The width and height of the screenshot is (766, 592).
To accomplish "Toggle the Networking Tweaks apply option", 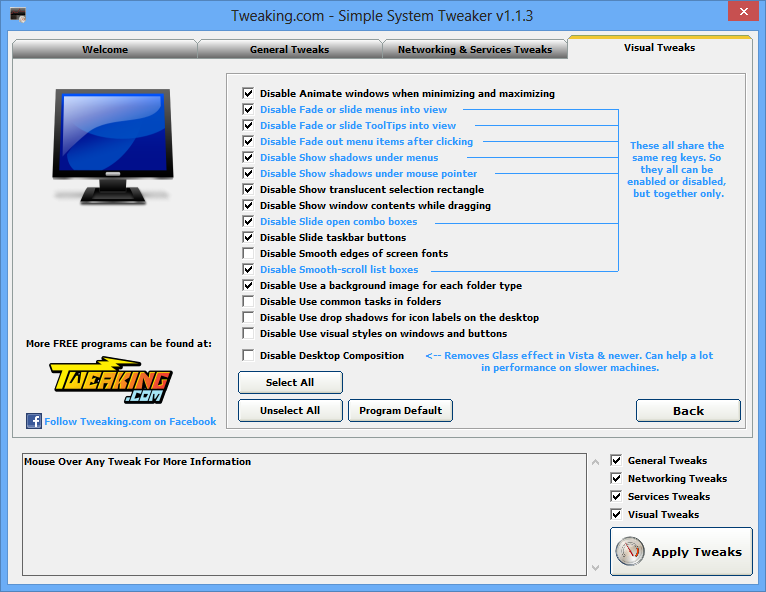I will click(x=616, y=478).
